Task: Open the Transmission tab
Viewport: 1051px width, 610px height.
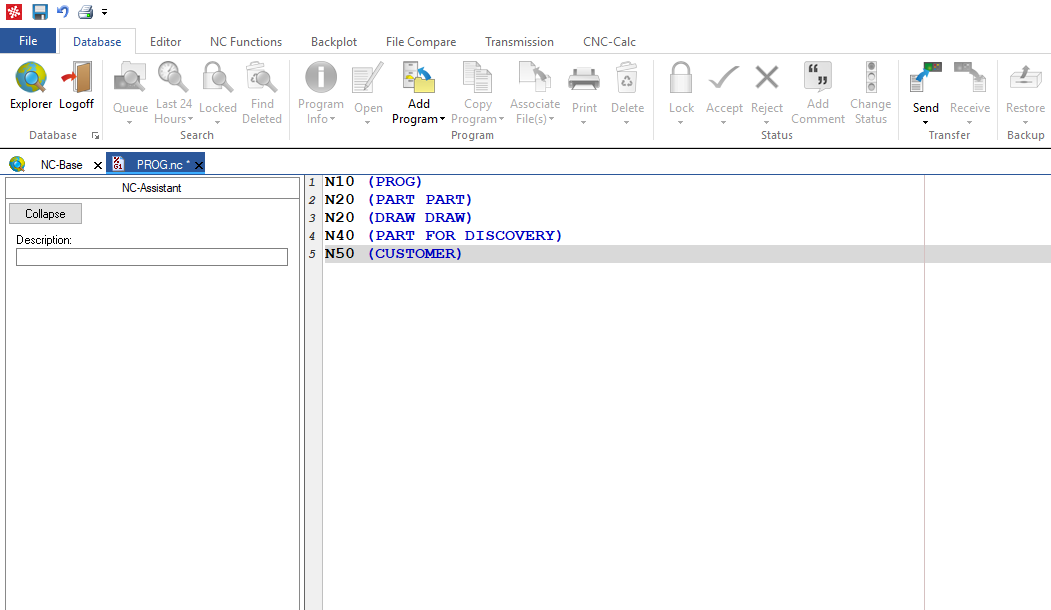Action: pyautogui.click(x=519, y=42)
